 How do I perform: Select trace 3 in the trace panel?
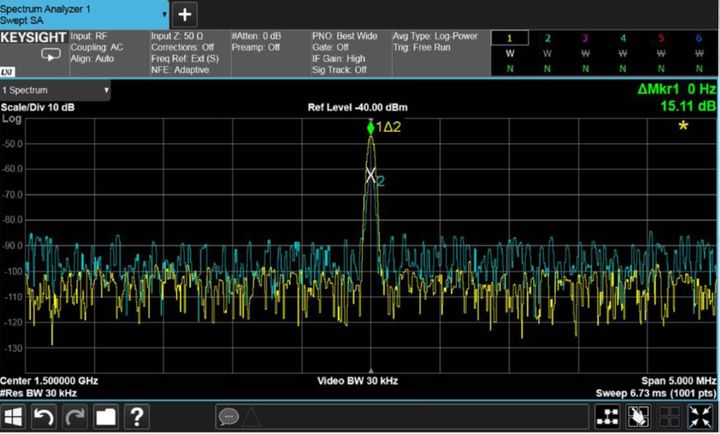[585, 52]
